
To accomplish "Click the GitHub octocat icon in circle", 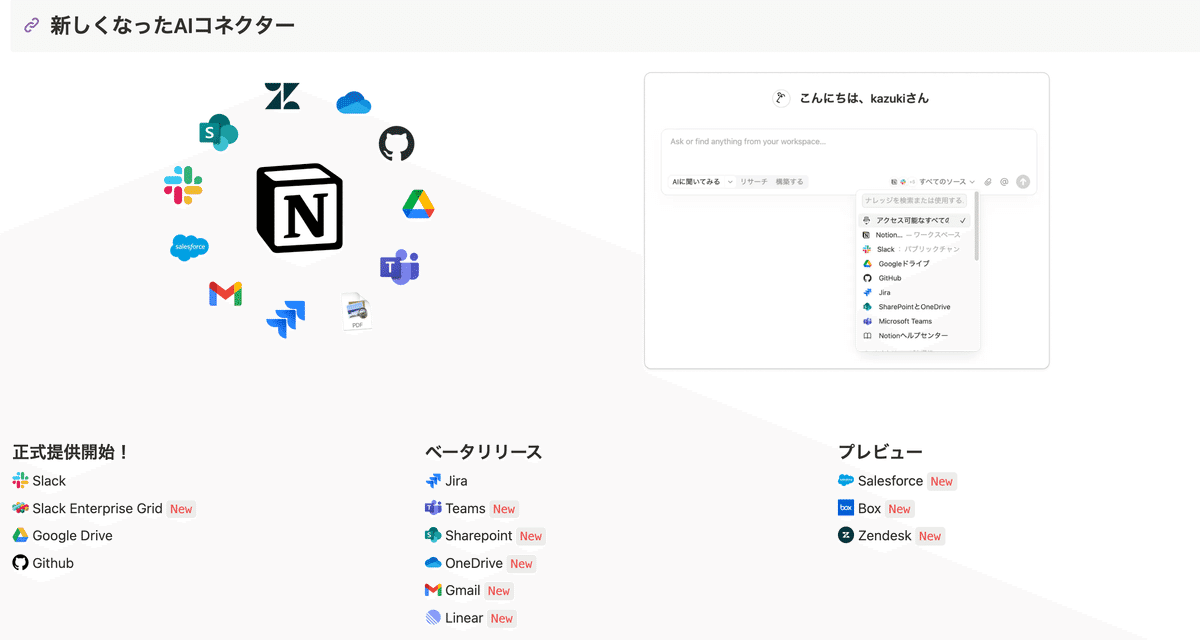I will pyautogui.click(x=396, y=144).
